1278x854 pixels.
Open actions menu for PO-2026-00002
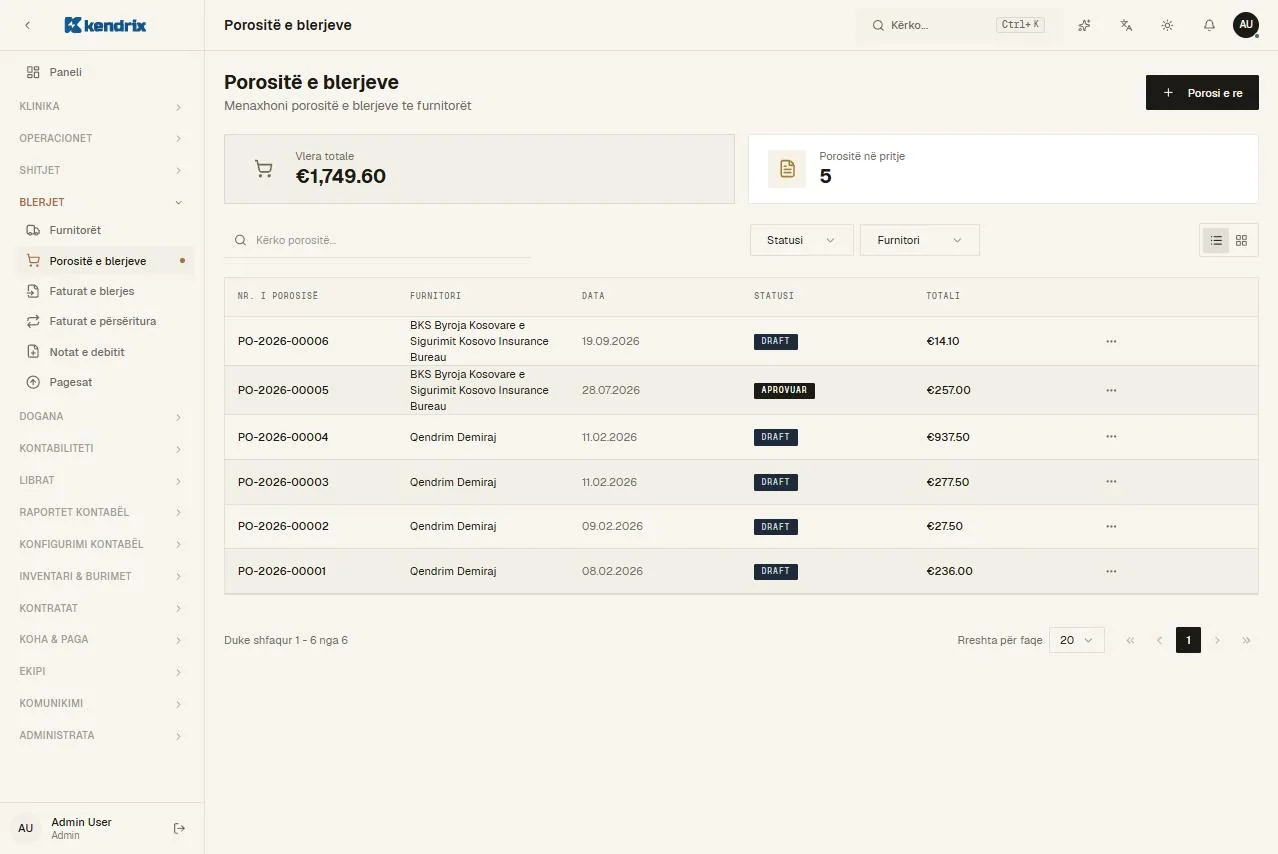click(x=1111, y=526)
